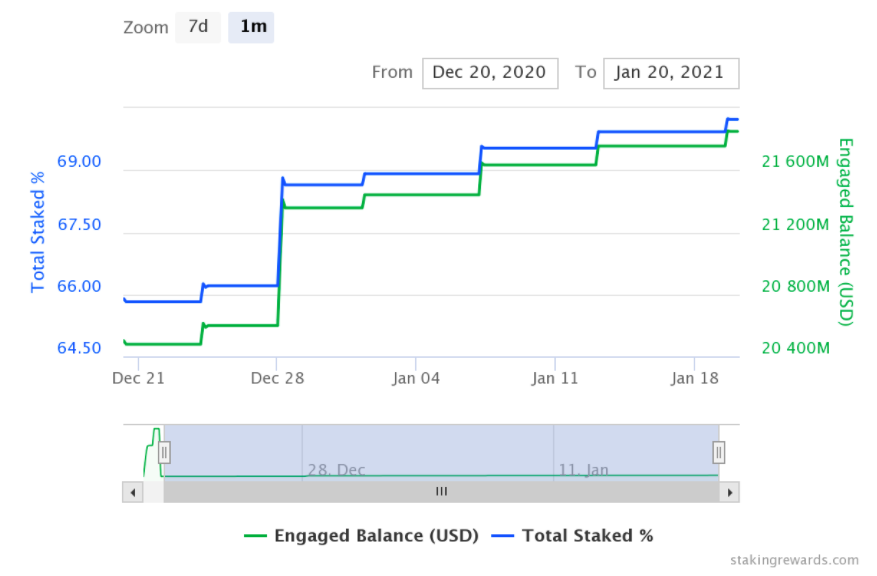Click the 28. Dec navigator label
This screenshot has height=576, width=877.
pyautogui.click(x=336, y=470)
